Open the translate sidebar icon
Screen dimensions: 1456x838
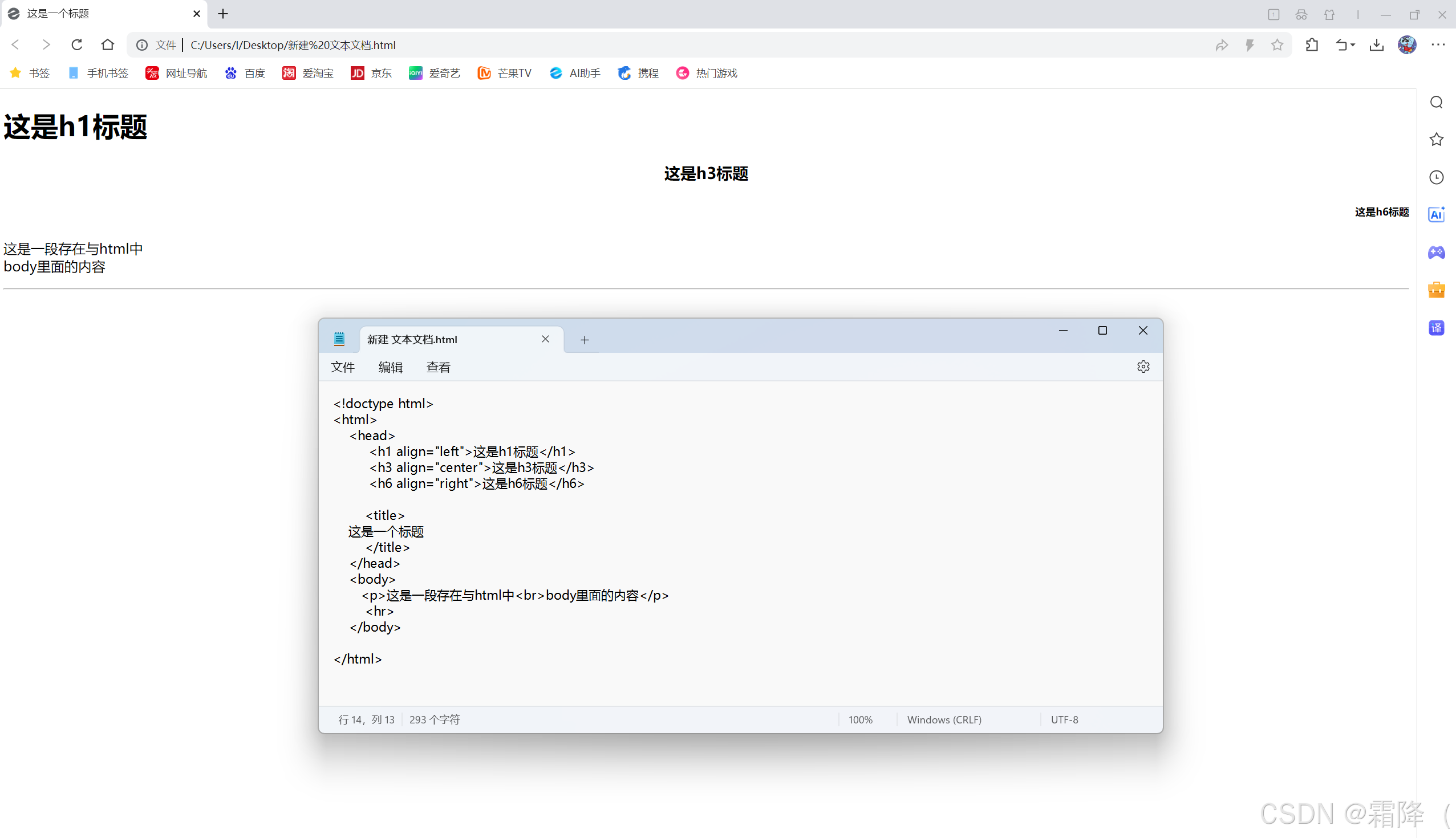click(x=1436, y=327)
